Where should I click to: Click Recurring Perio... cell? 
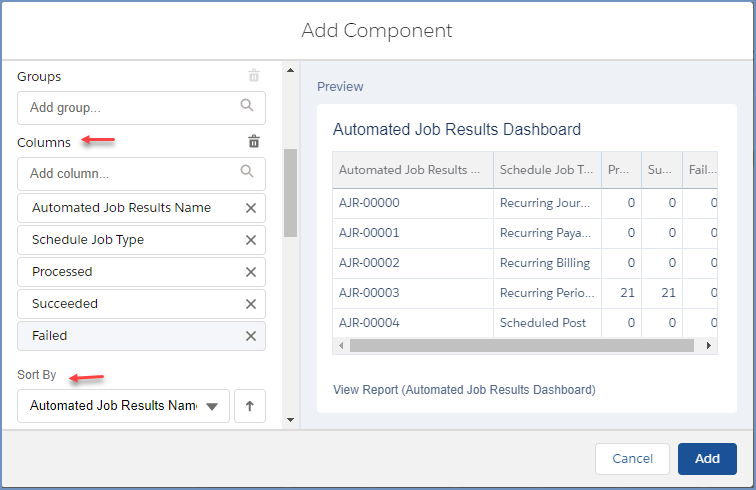click(547, 293)
